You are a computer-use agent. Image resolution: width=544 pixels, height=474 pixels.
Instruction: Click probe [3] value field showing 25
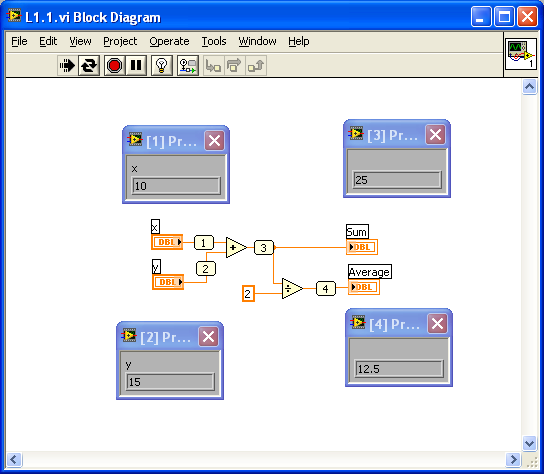pos(397,180)
